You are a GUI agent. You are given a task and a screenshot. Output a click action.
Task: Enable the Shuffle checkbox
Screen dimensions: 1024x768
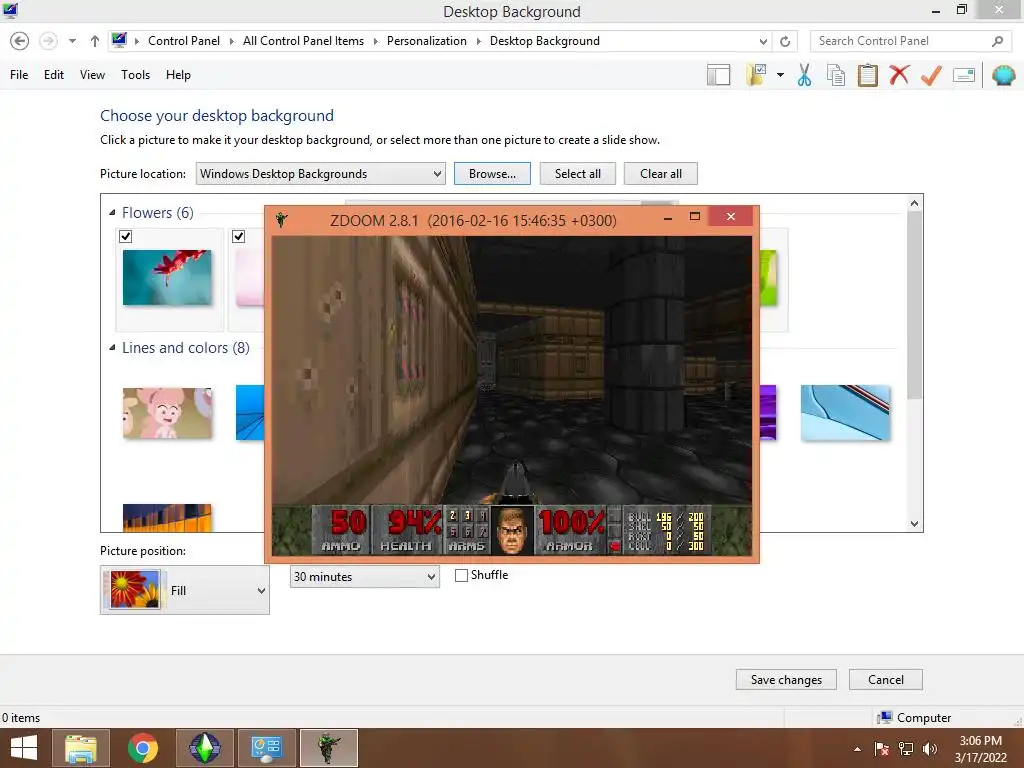tap(461, 575)
